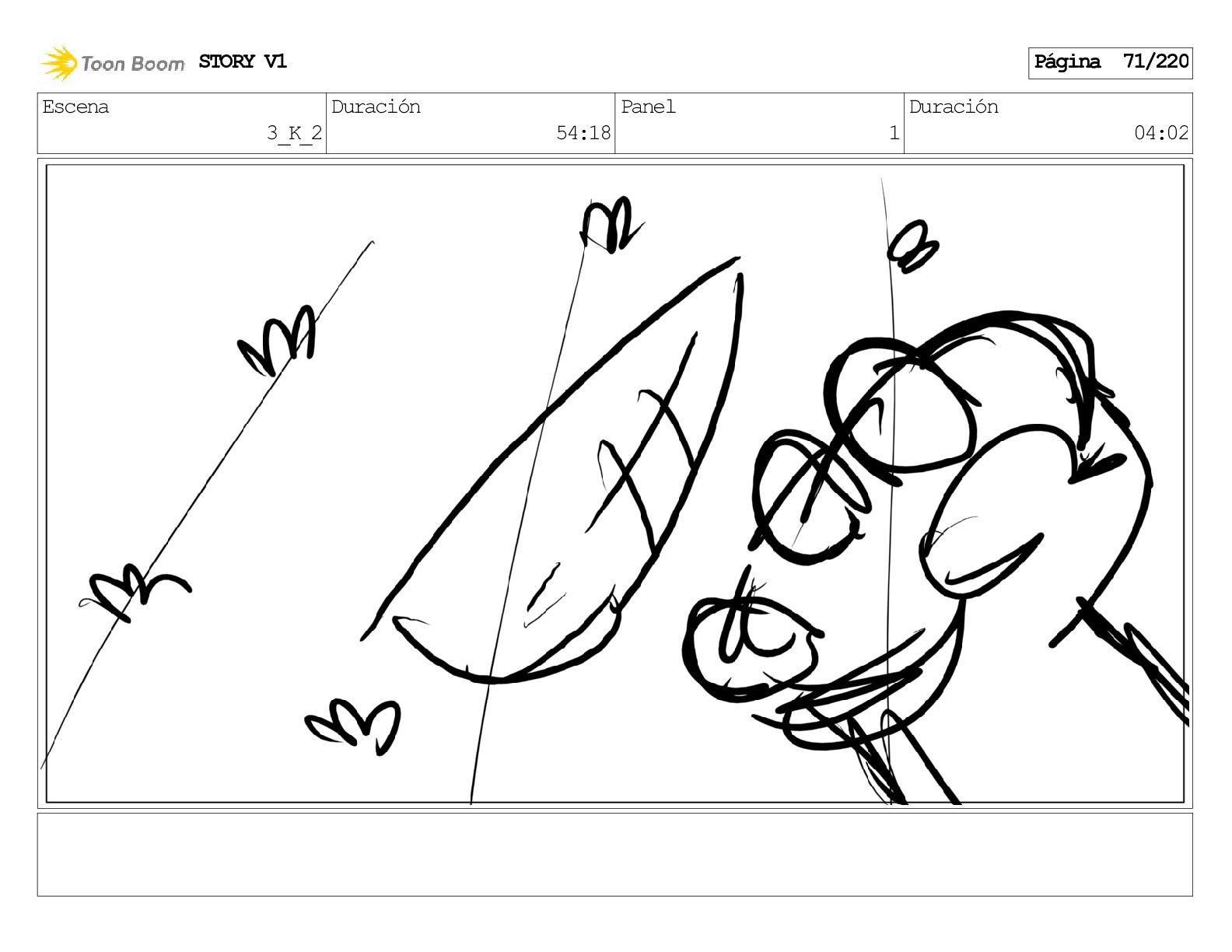The height and width of the screenshot is (952, 1232).
Task: Click the 'Página 71/220' page indicator
Action: (1110, 62)
